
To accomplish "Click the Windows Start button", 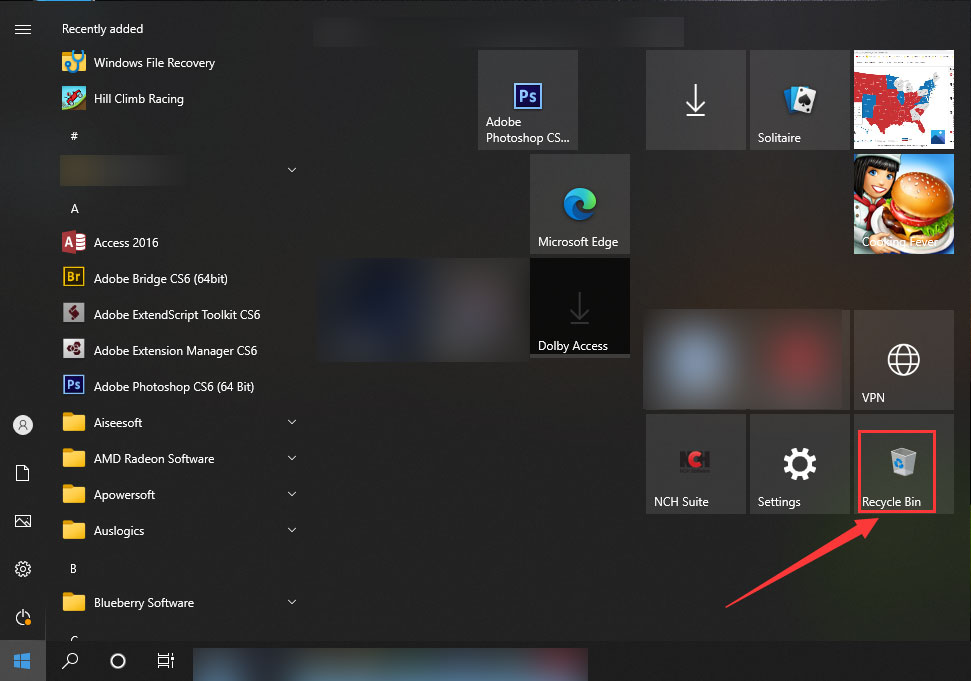I will (22, 661).
